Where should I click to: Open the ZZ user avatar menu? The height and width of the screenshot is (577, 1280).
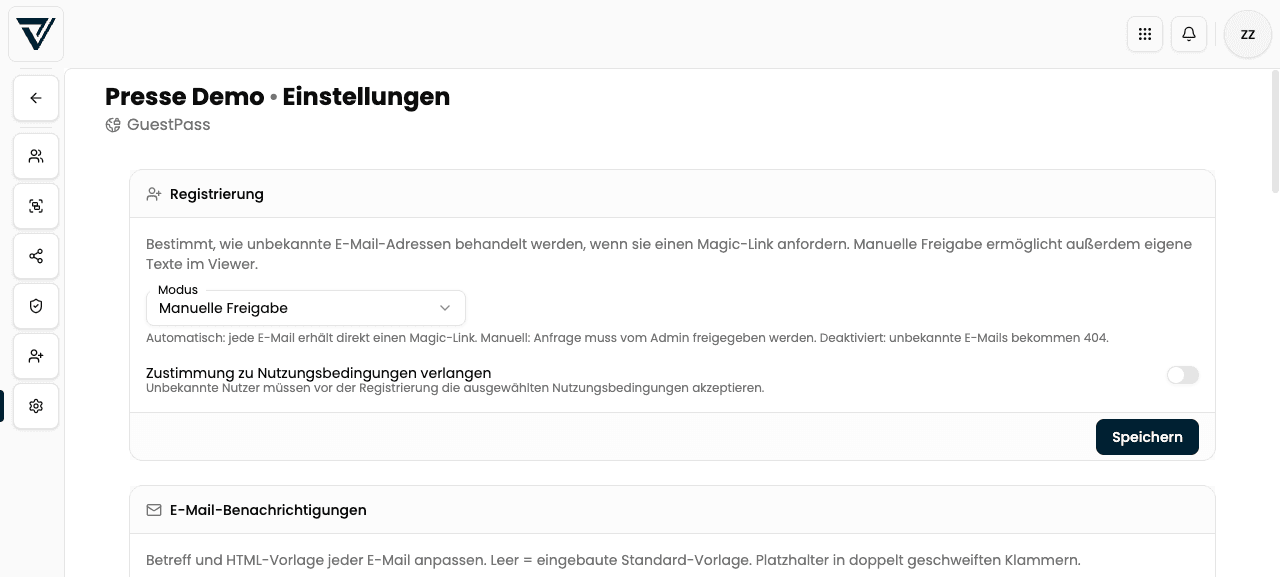point(1248,34)
